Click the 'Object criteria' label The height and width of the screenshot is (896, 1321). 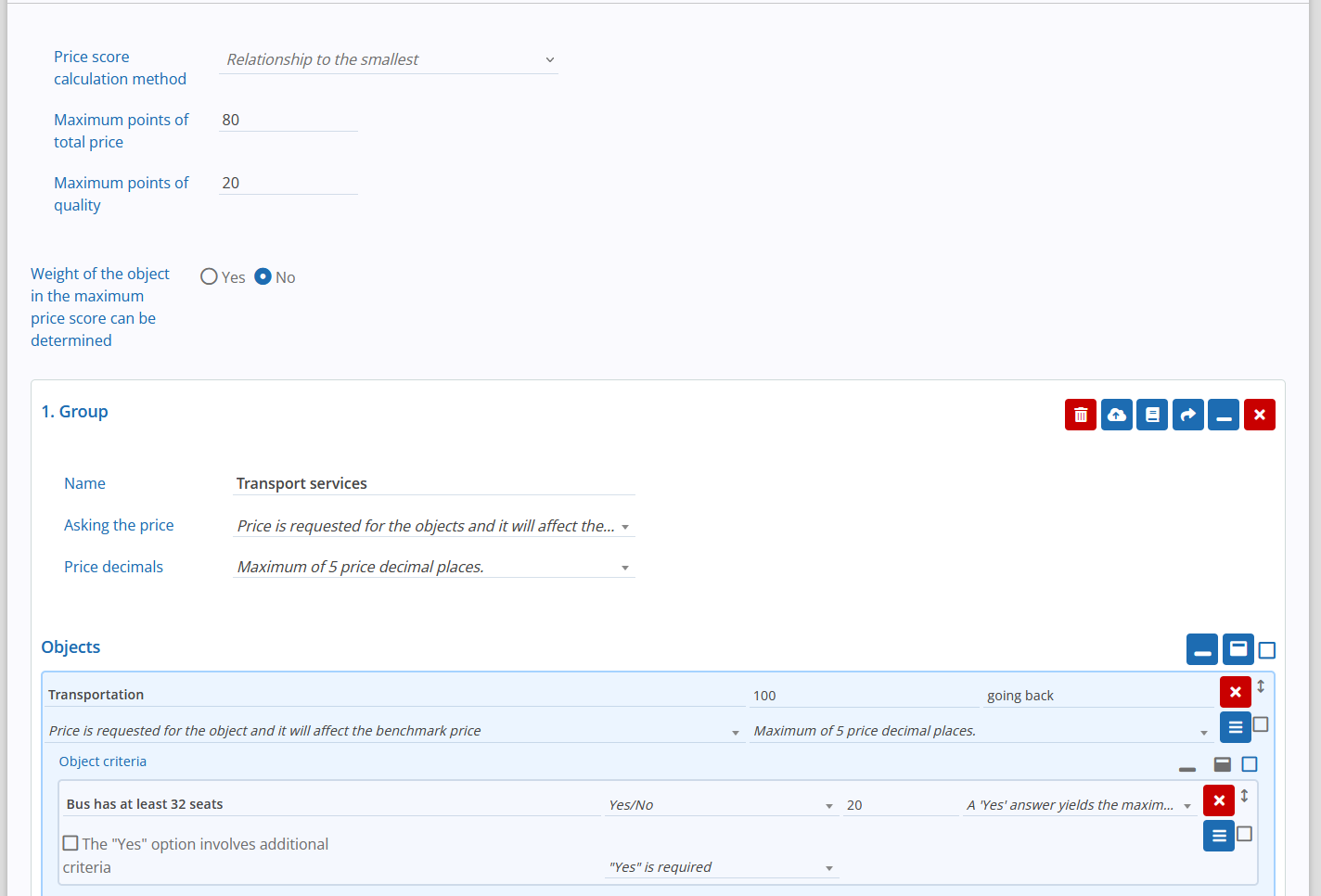pos(103,762)
